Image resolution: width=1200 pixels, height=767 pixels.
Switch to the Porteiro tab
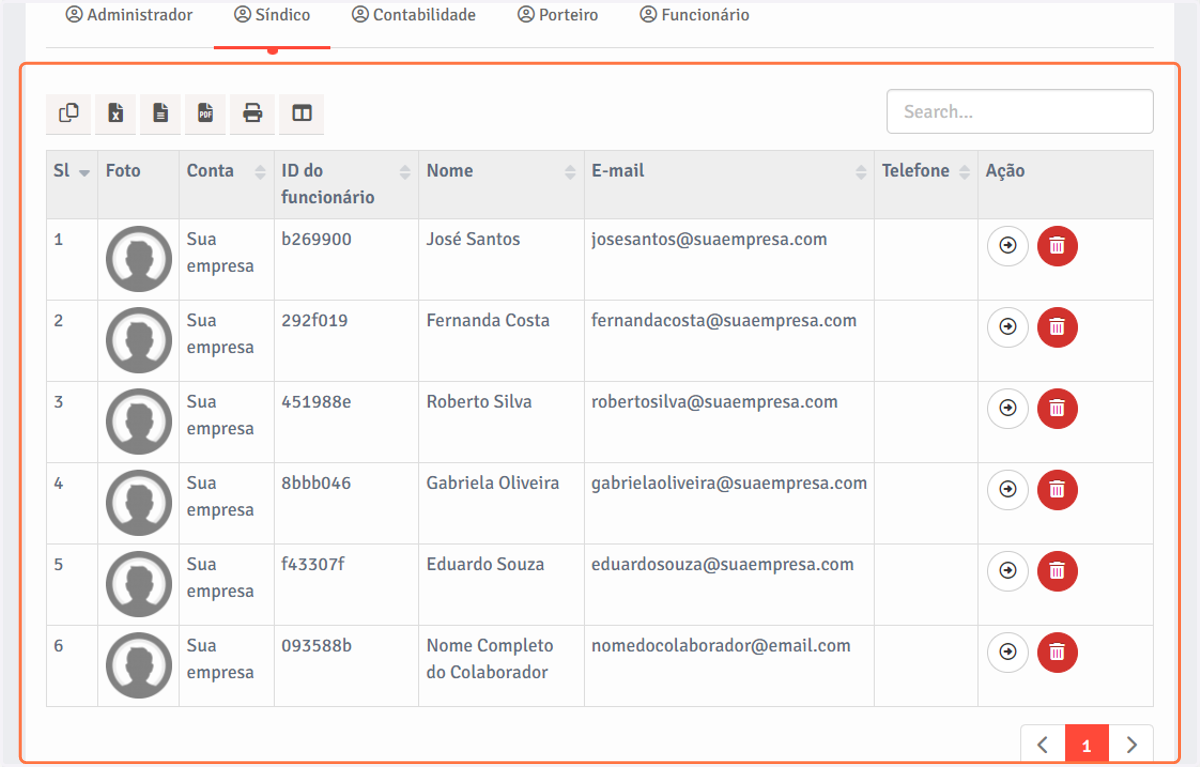coord(558,16)
